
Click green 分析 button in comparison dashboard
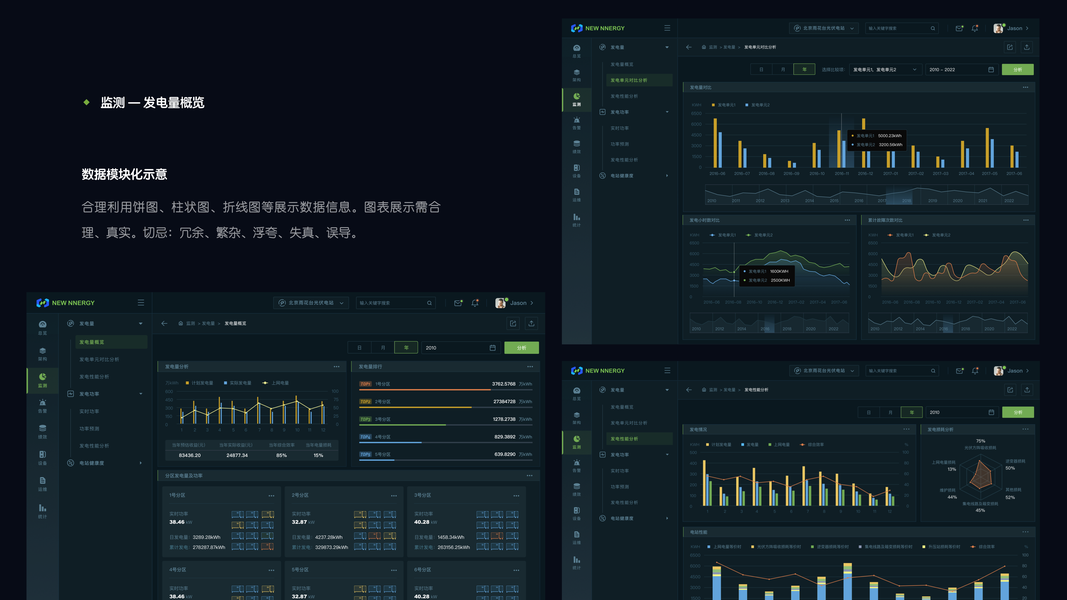(x=1018, y=69)
